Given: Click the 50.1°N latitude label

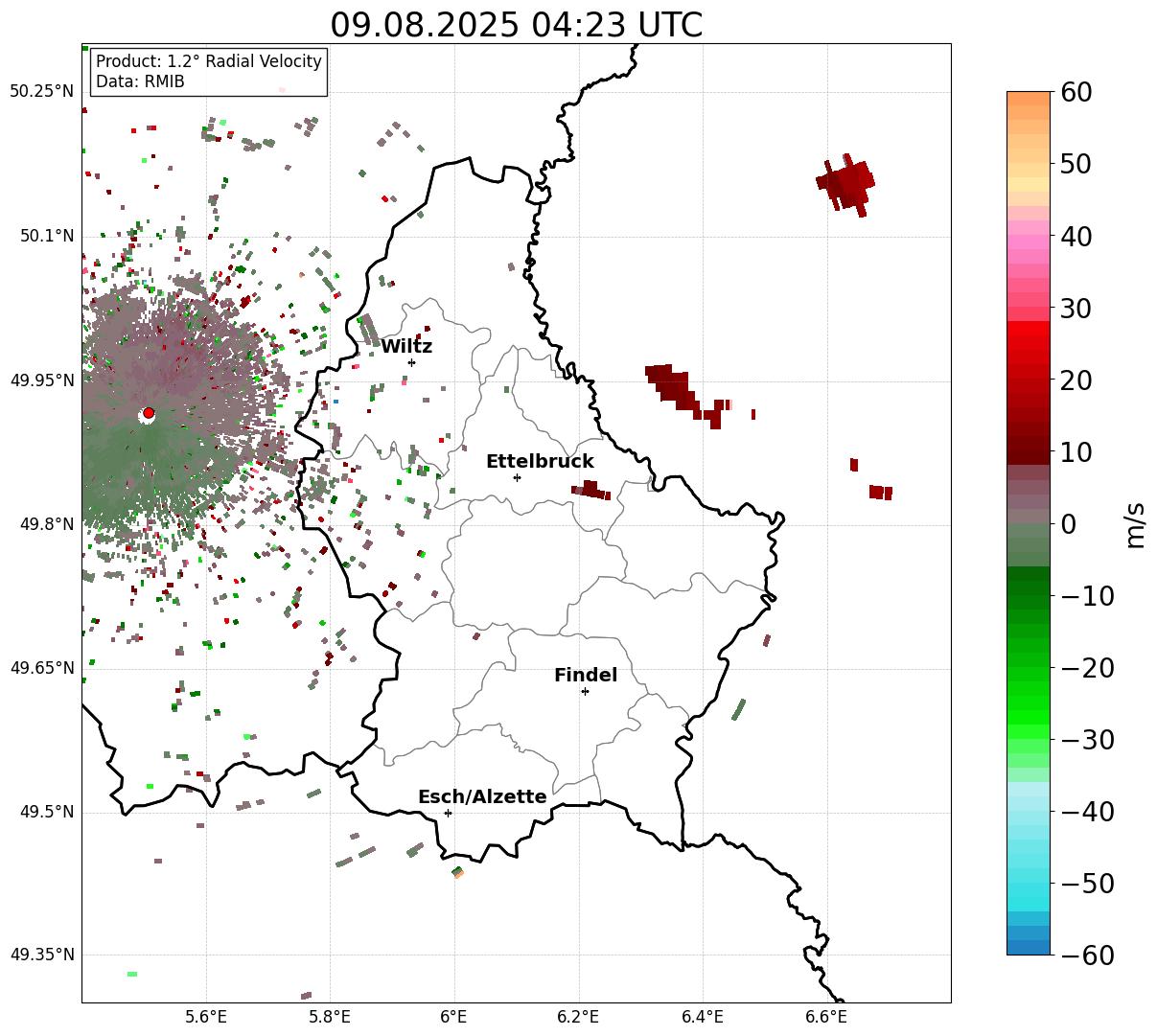Looking at the screenshot, I should pyautogui.click(x=46, y=236).
